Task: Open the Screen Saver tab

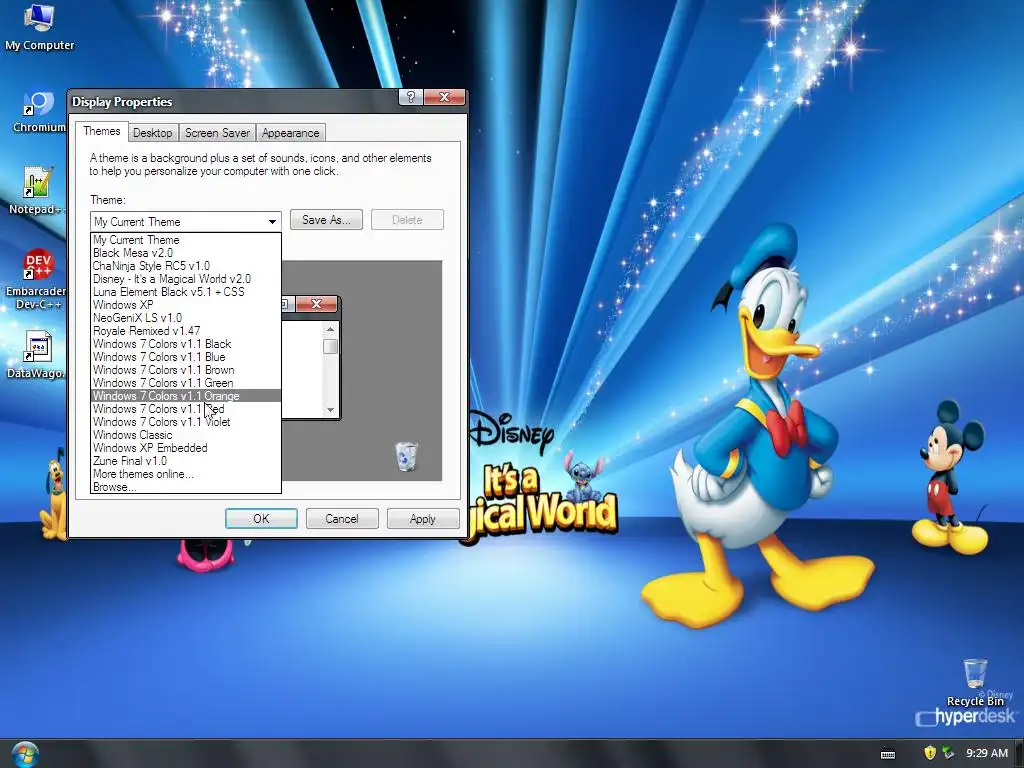Action: pyautogui.click(x=217, y=133)
